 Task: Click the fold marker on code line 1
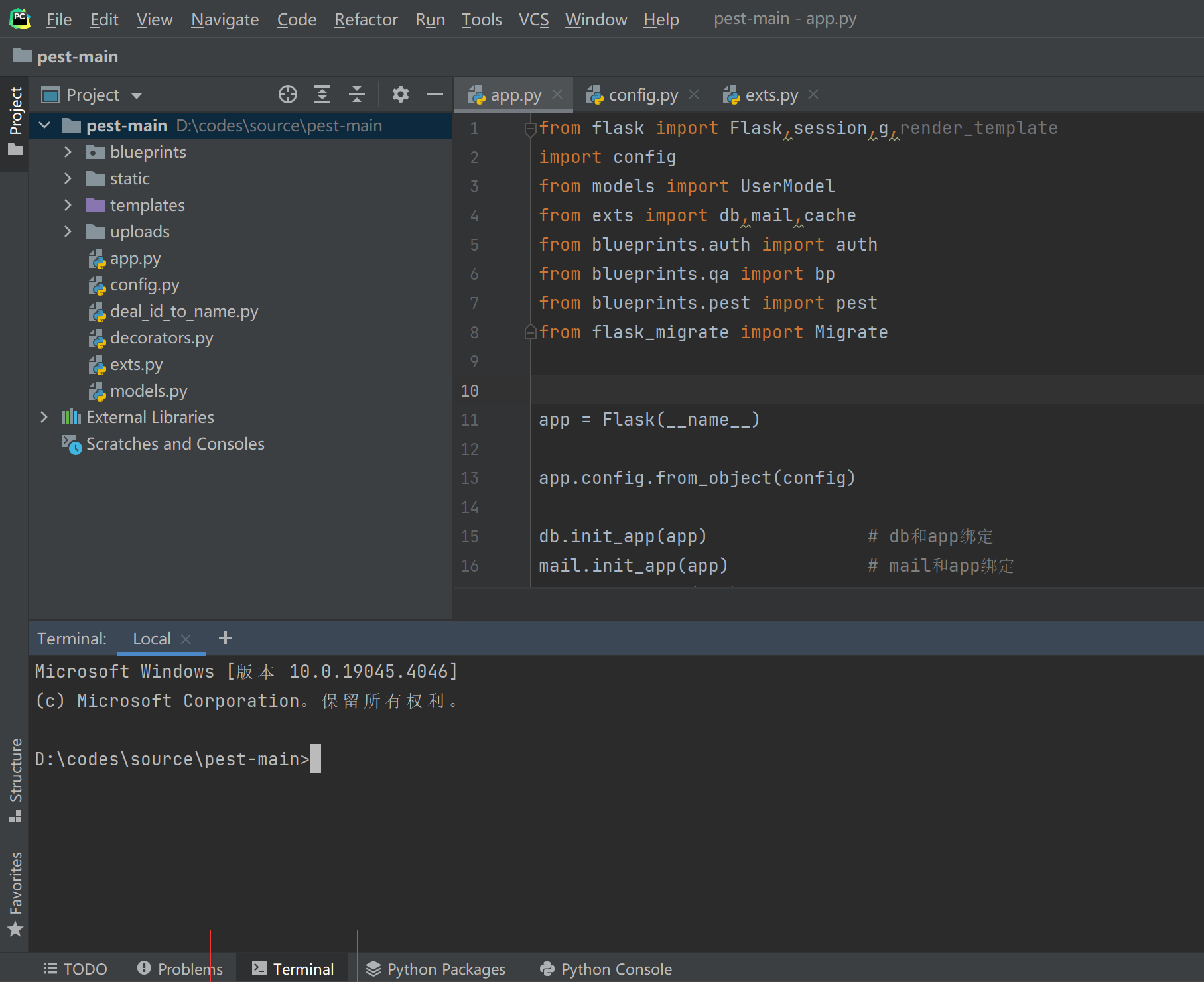[x=530, y=129]
